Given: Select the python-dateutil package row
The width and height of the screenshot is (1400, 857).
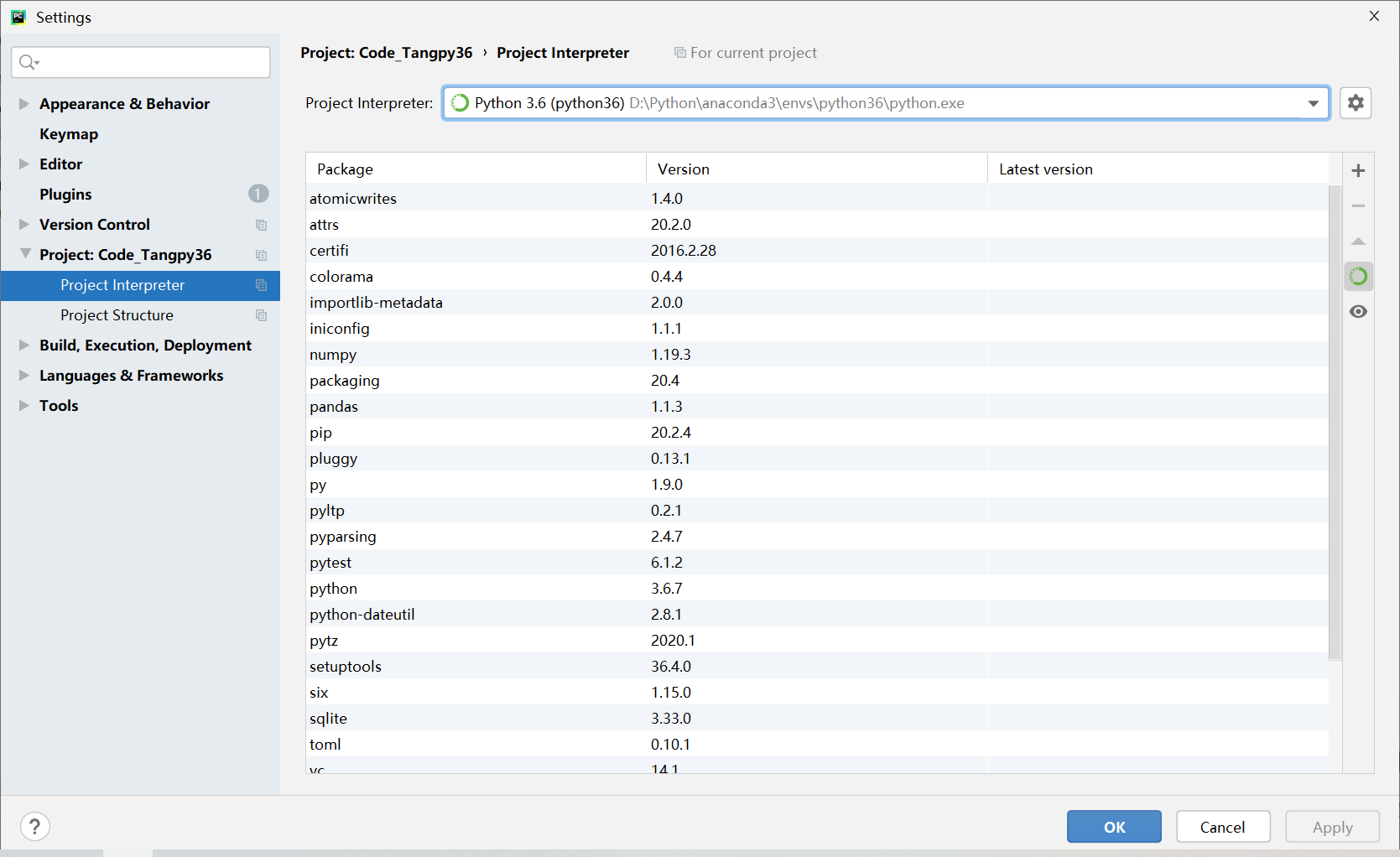Looking at the screenshot, I should pyautogui.click(x=818, y=615).
